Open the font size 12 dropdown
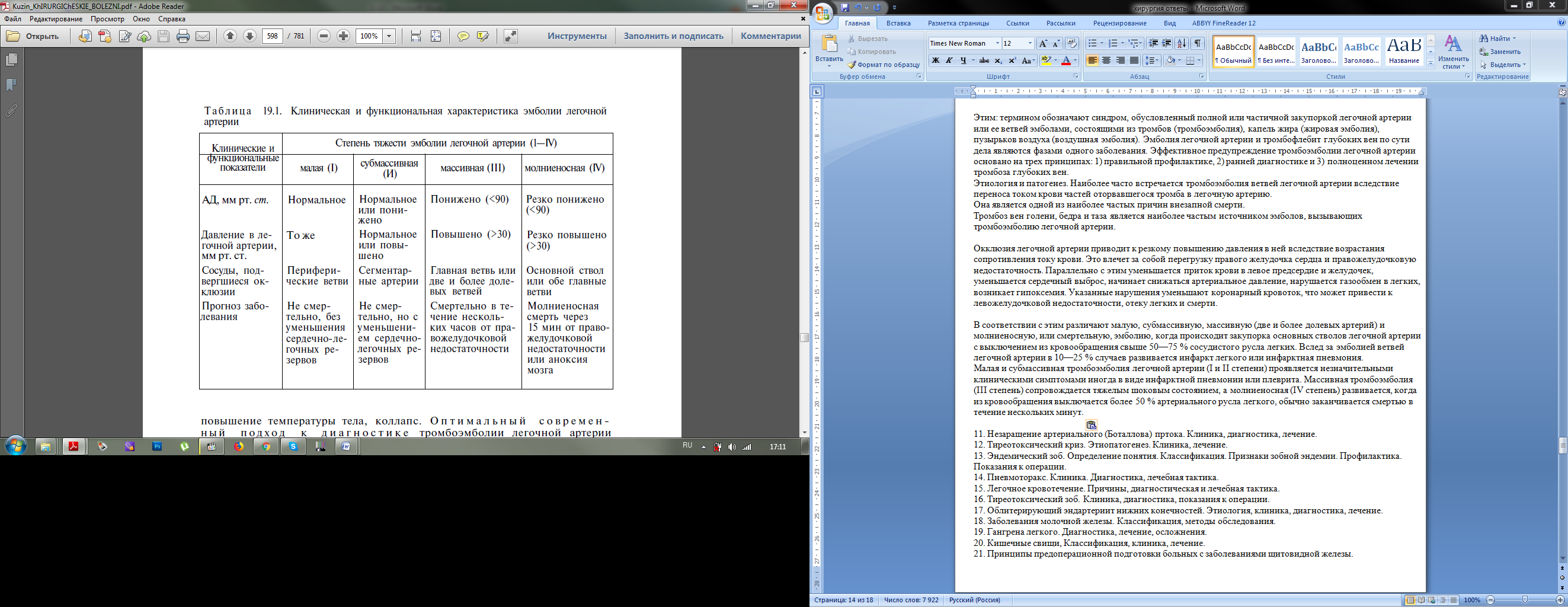Screen dimensions: 1568x607 1030,43
